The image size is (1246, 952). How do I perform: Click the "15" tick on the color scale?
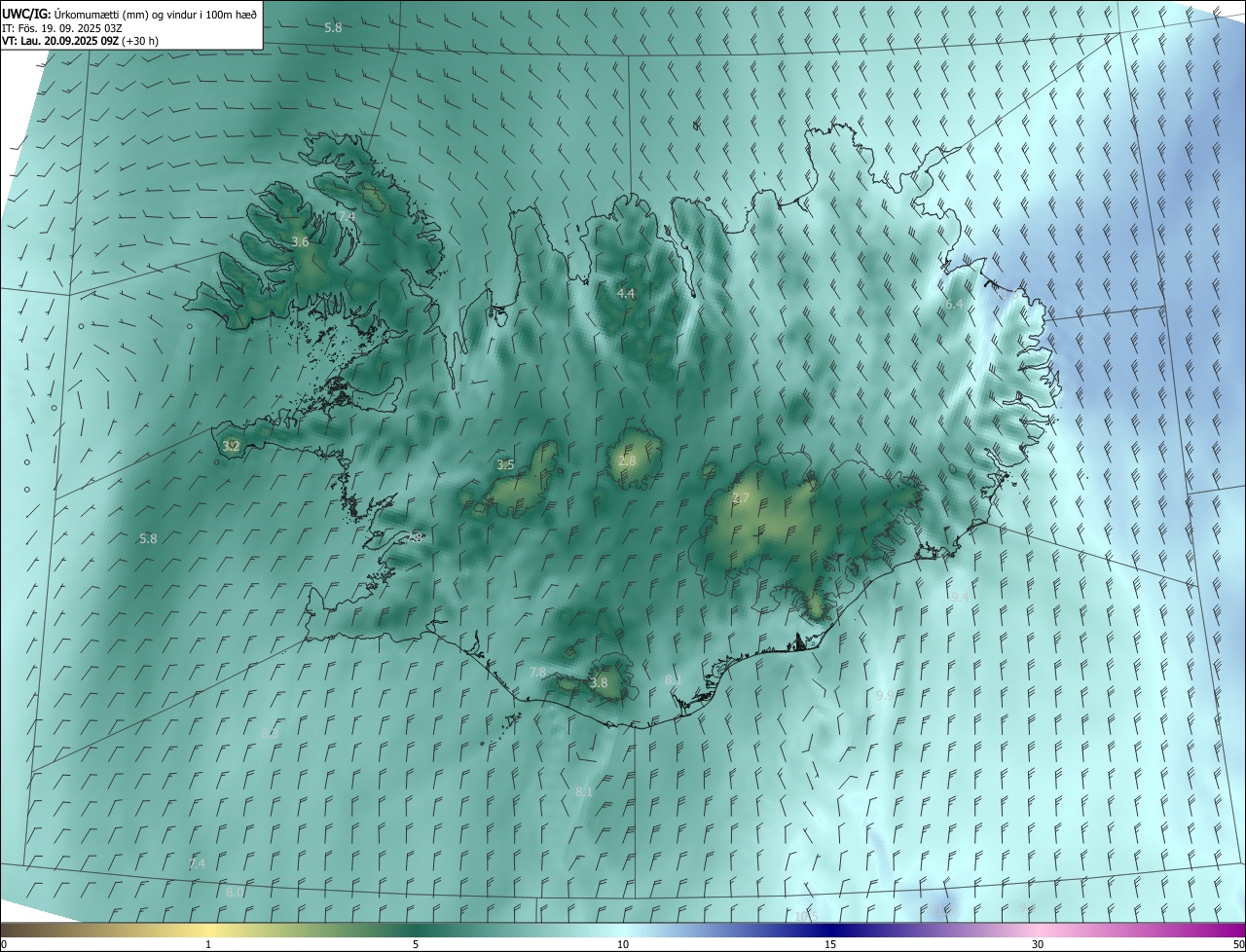[830, 944]
